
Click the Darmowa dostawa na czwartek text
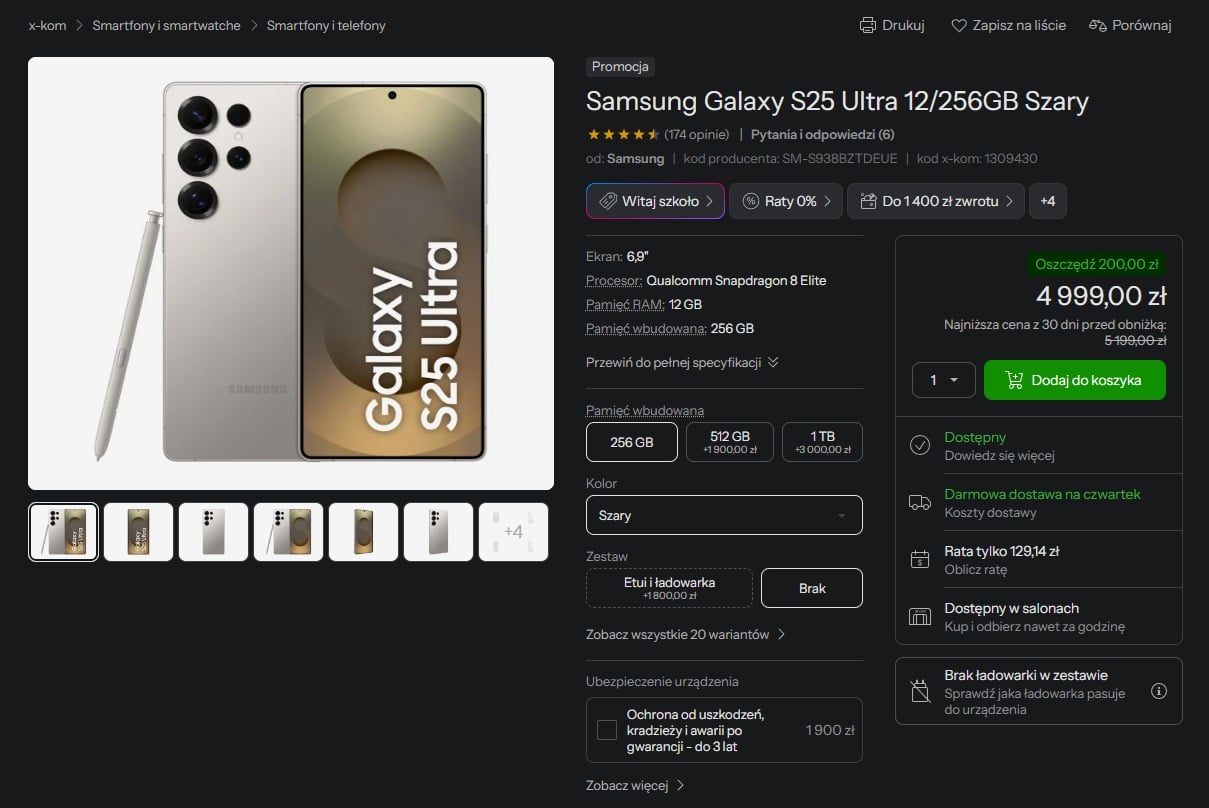[1042, 494]
